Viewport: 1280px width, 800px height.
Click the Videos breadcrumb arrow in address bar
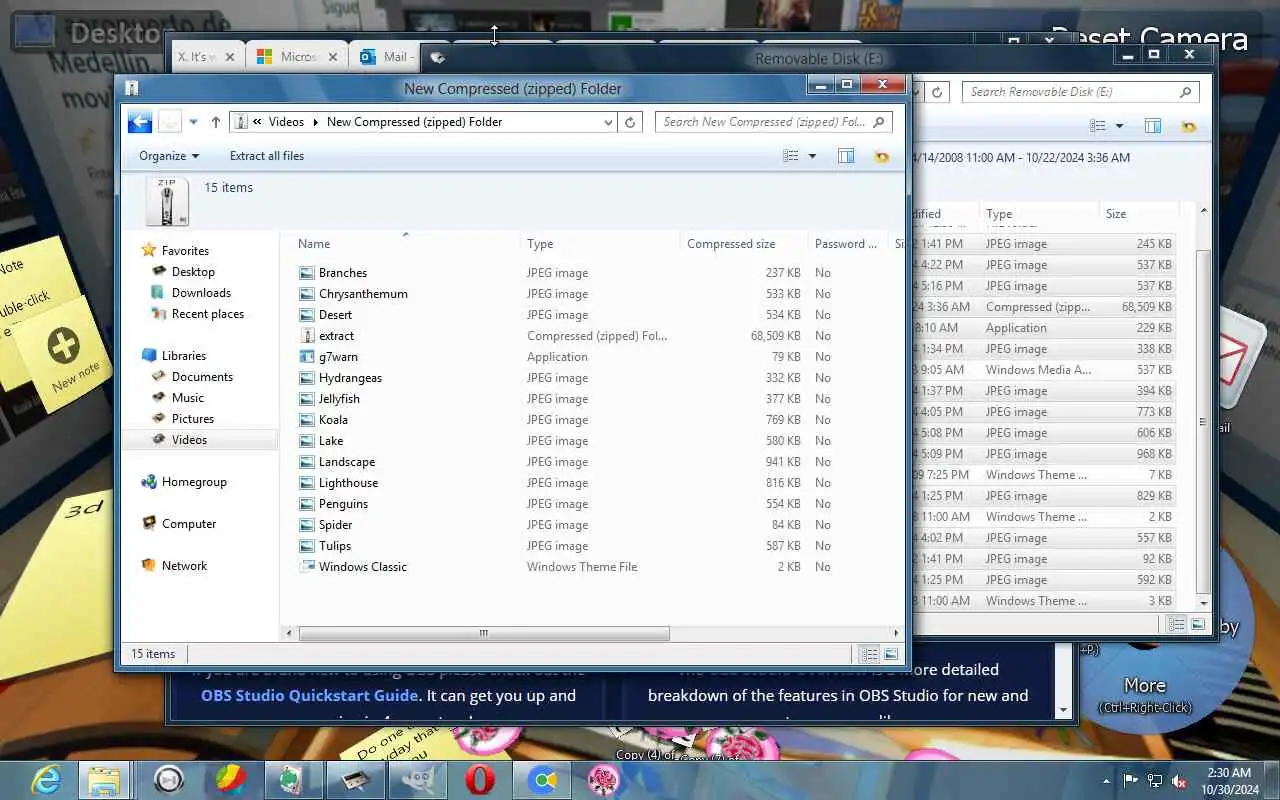click(x=316, y=122)
